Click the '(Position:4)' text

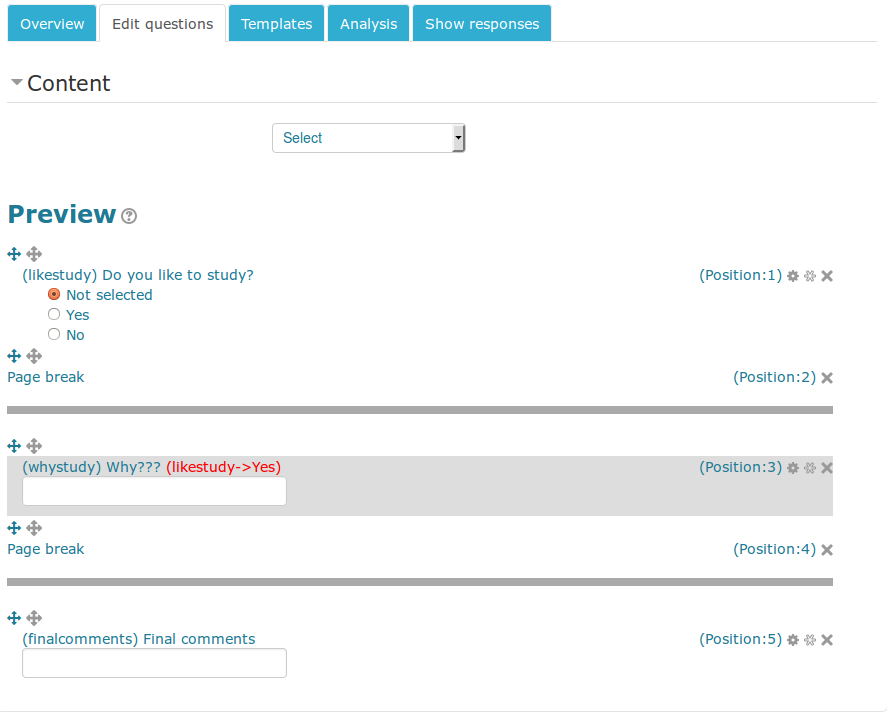(774, 549)
